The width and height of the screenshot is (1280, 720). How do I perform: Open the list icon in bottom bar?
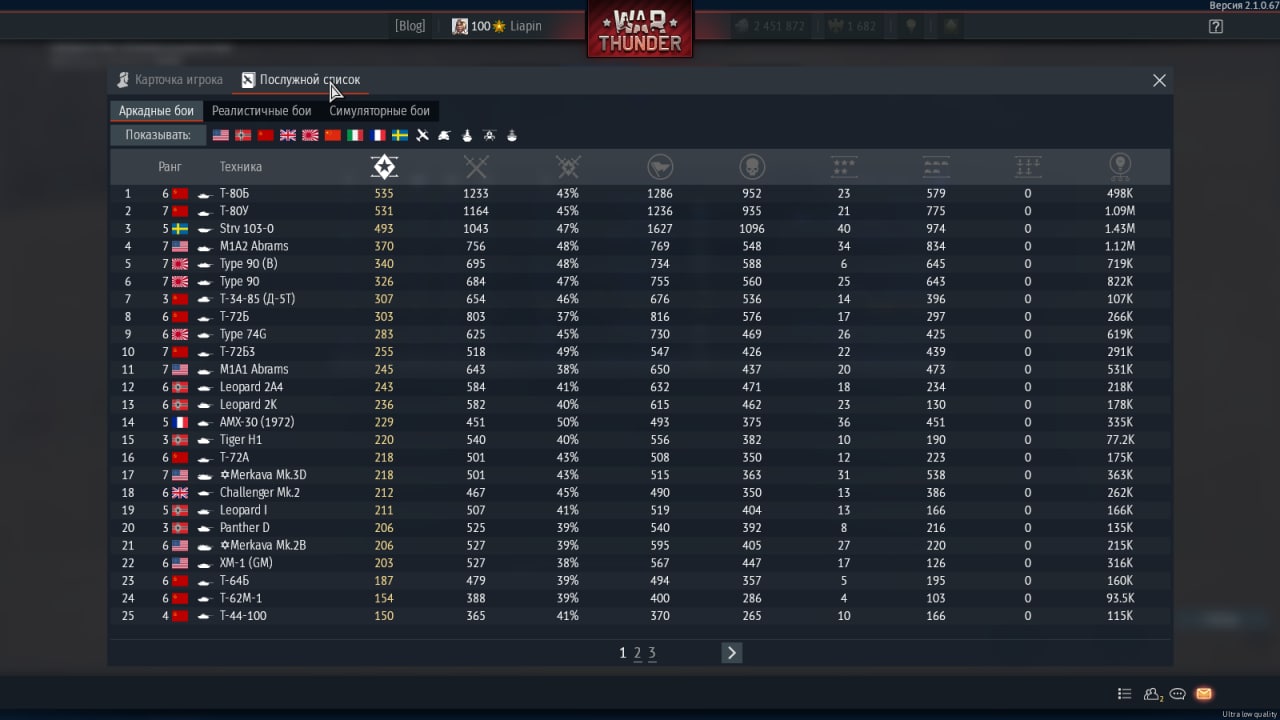[x=1125, y=694]
